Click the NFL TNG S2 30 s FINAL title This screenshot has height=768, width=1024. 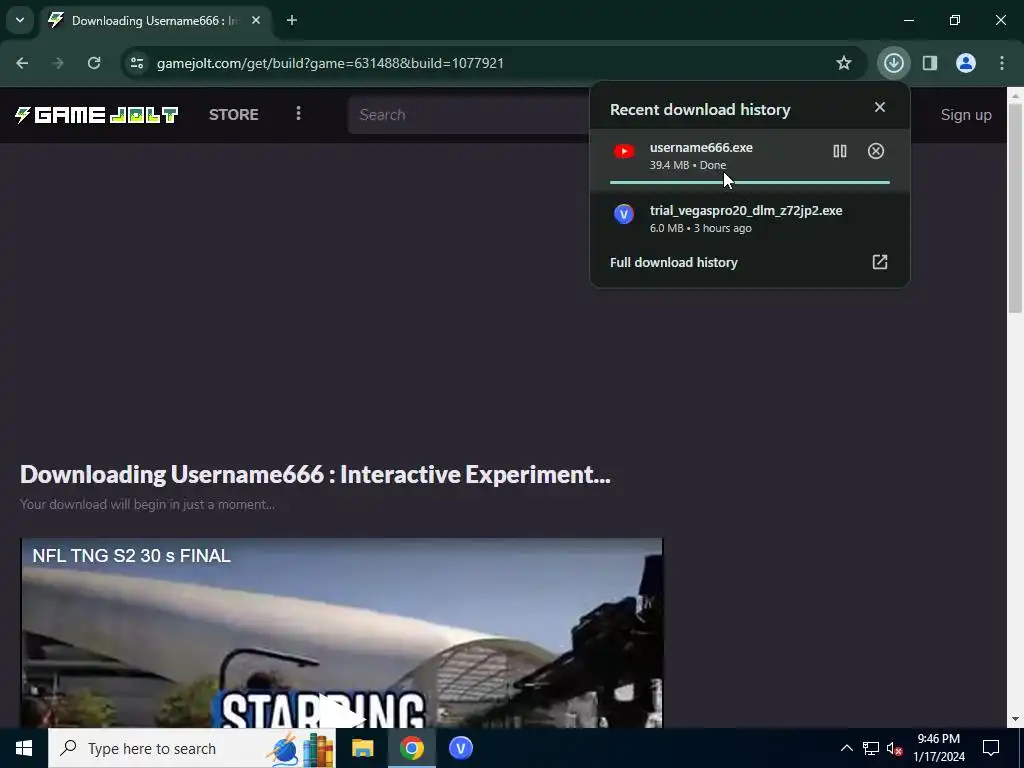coord(131,556)
